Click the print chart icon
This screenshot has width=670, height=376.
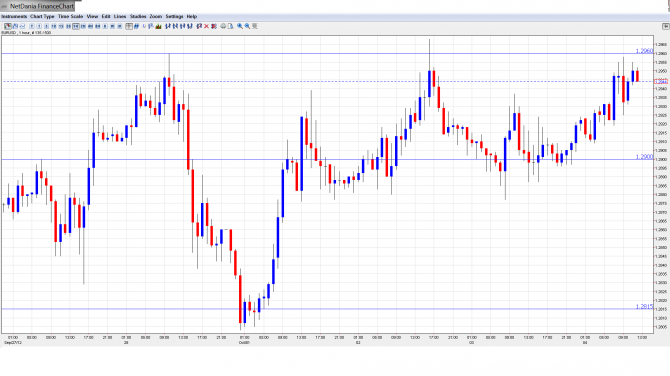(223, 26)
